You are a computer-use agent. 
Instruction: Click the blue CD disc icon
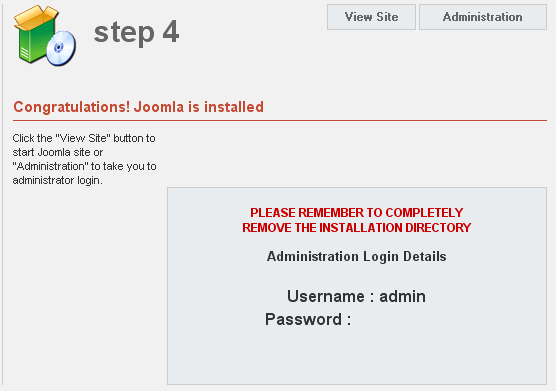coord(61,48)
